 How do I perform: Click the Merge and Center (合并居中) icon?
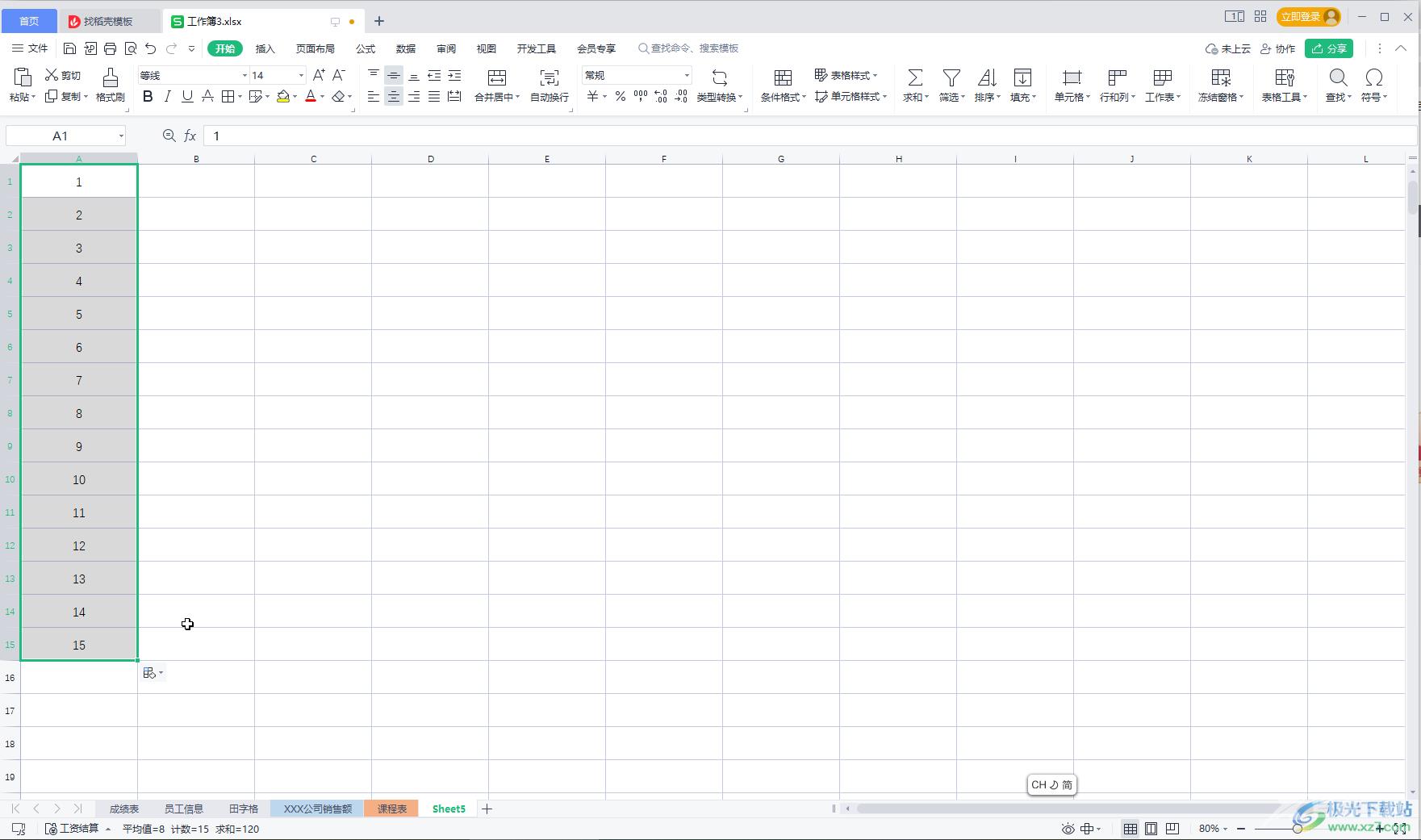tap(497, 77)
